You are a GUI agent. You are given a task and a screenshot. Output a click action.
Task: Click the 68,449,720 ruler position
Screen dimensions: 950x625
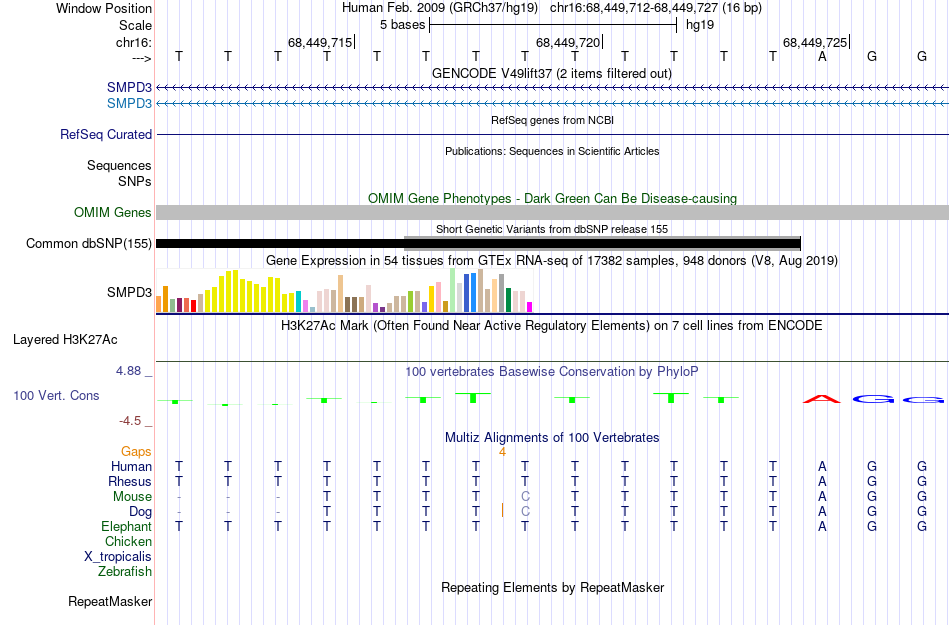[568, 42]
